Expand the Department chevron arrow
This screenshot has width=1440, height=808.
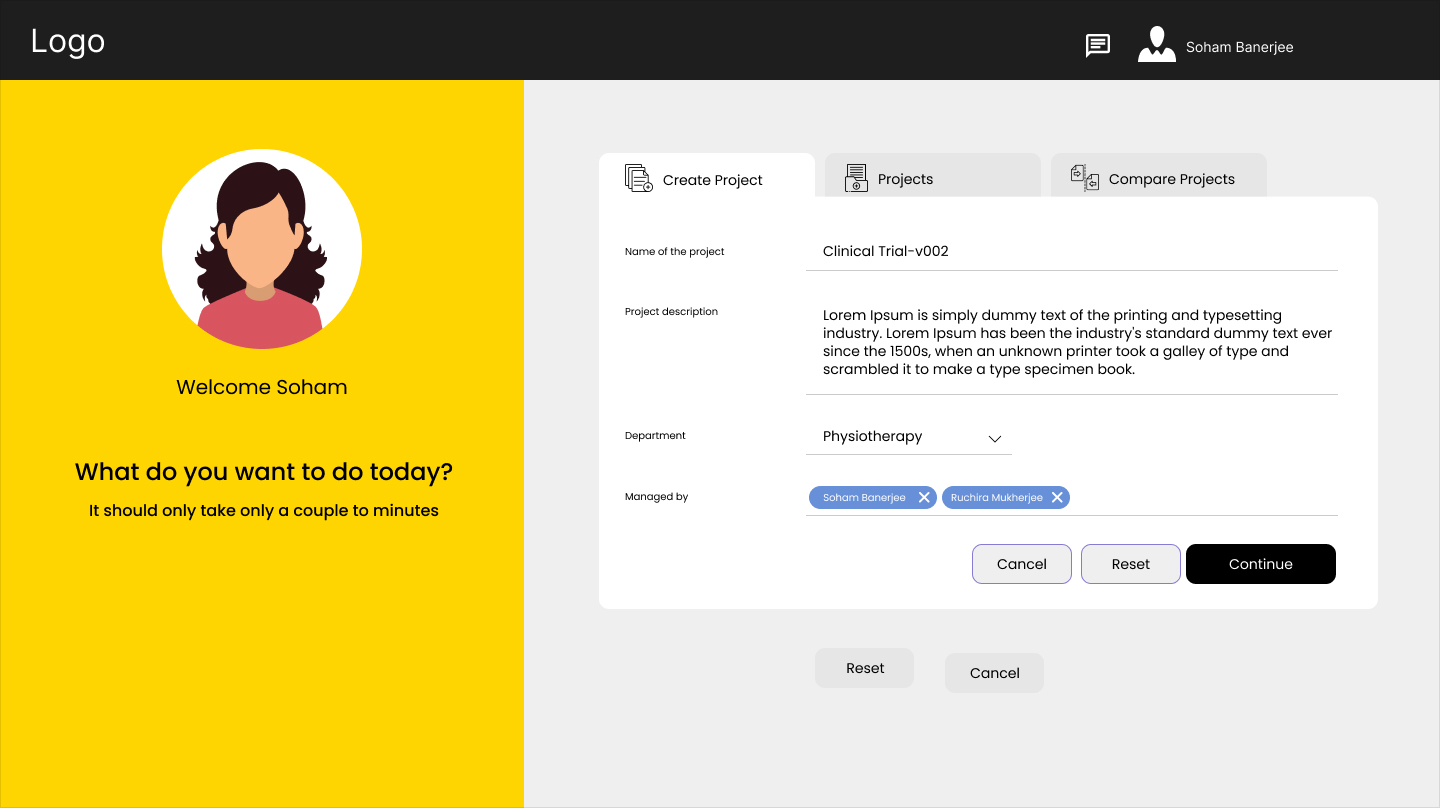(995, 439)
